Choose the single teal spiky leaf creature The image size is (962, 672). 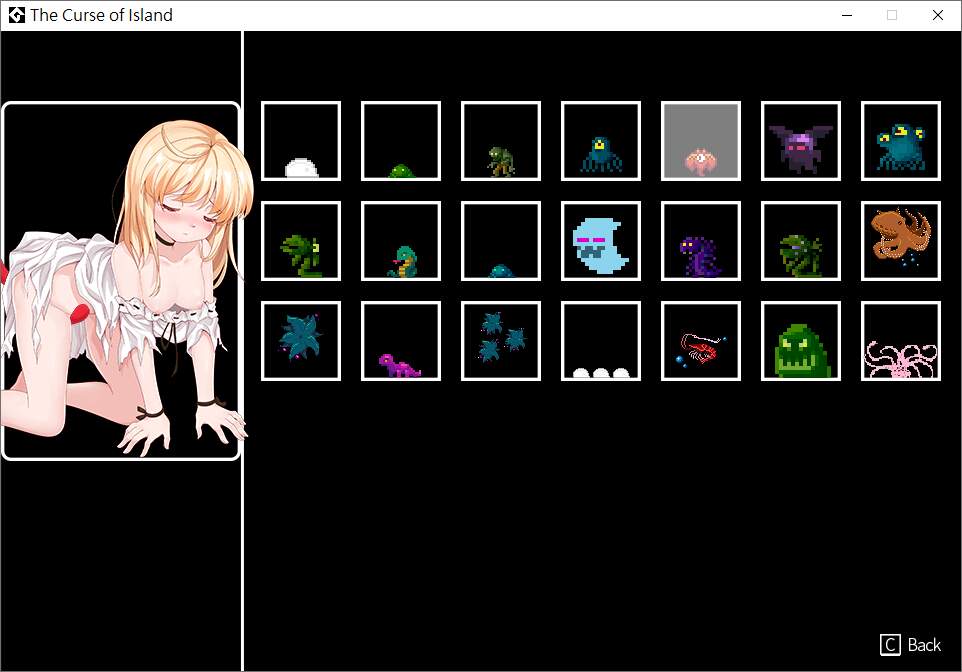pos(301,341)
